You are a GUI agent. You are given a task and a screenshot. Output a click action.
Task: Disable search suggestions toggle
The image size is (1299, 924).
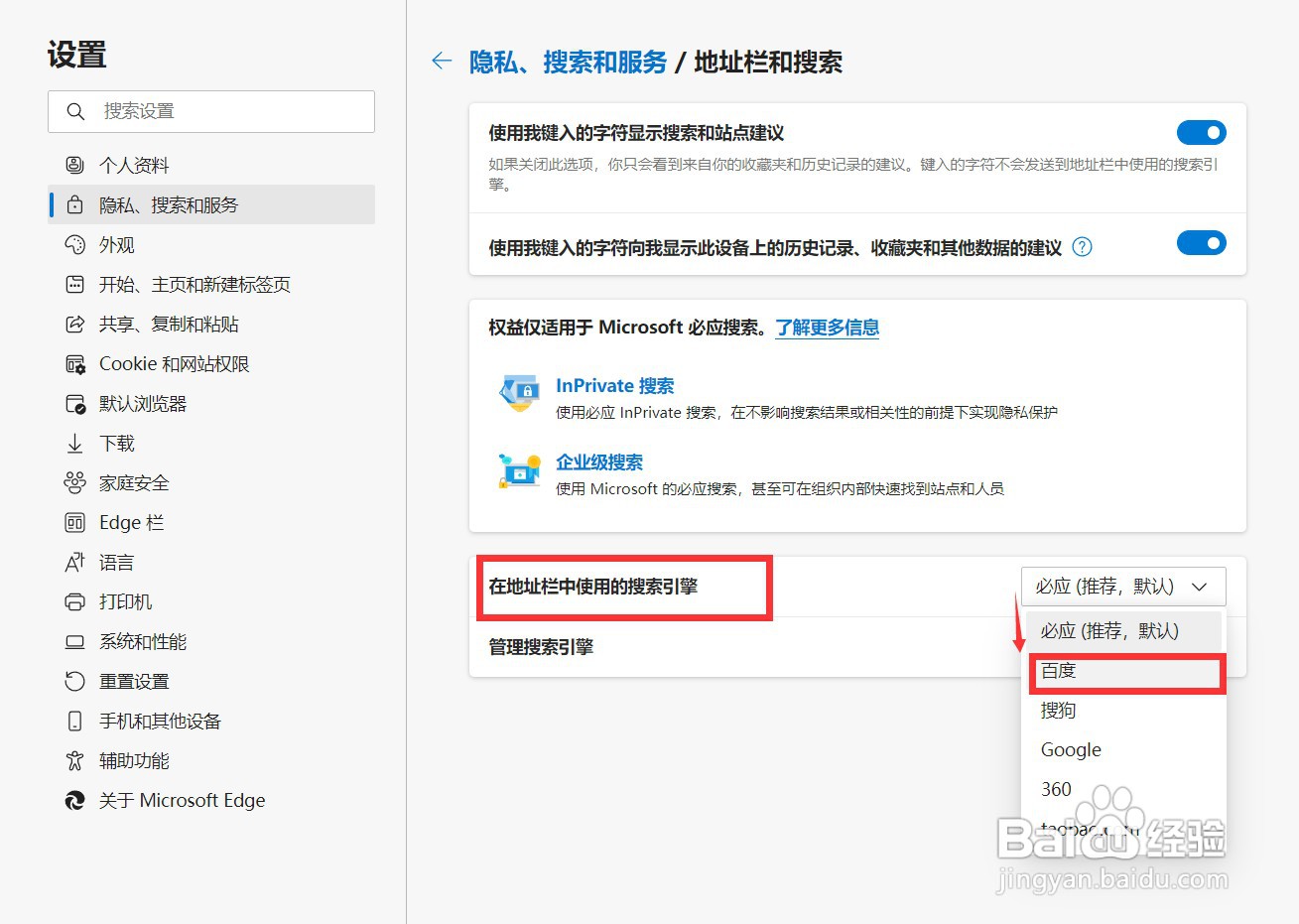1201,132
